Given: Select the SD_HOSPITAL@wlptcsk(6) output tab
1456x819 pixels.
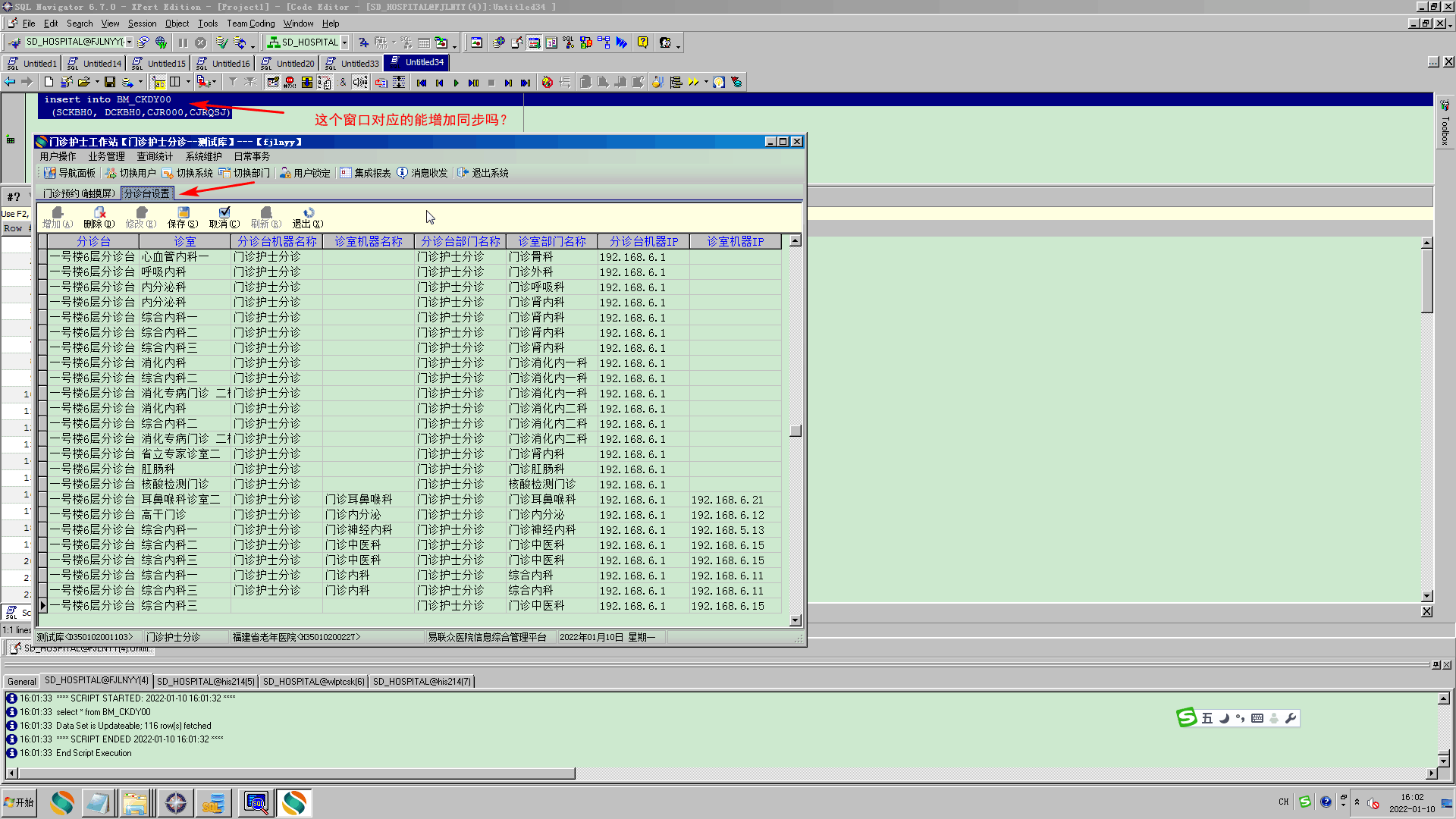Looking at the screenshot, I should click(x=313, y=681).
